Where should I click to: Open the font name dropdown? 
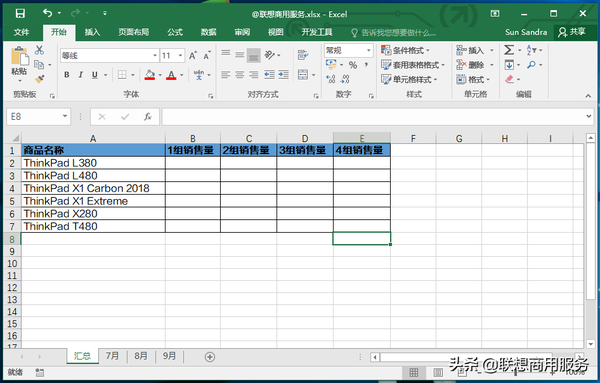point(155,55)
